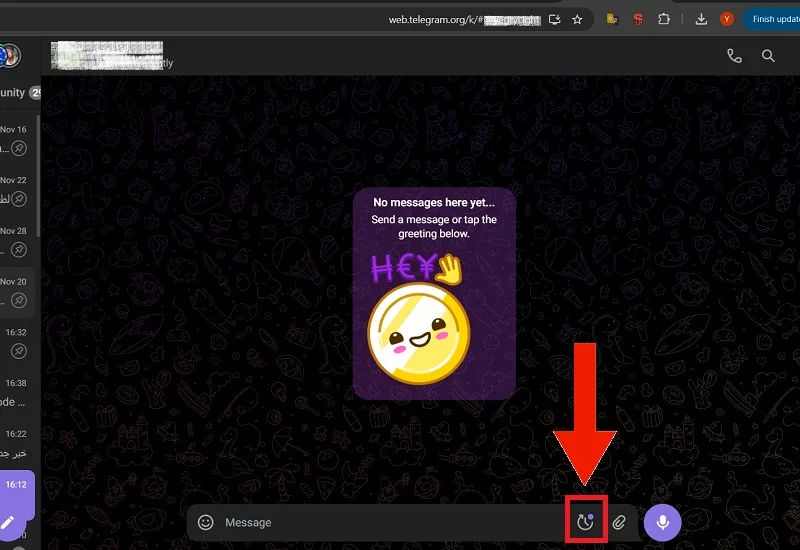Search this chat using the magnifier icon
Image resolution: width=800 pixels, height=550 pixels.
tap(768, 56)
